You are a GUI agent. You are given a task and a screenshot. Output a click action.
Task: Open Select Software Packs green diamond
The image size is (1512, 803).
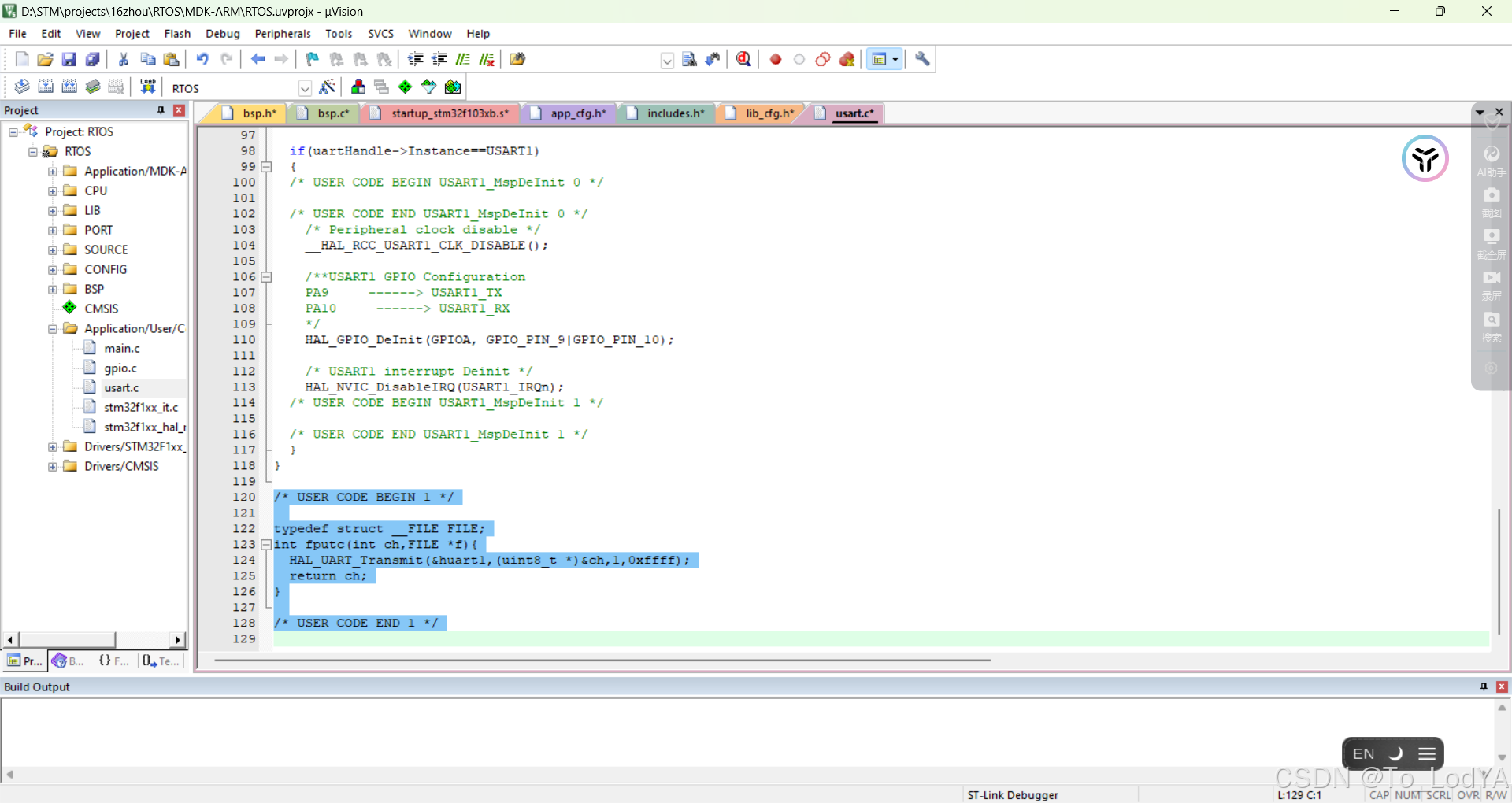[x=405, y=87]
